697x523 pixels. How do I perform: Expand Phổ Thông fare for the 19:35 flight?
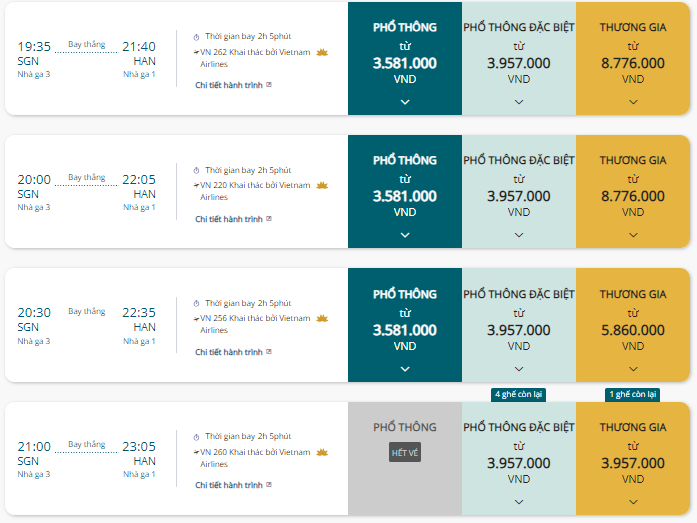[x=405, y=102]
